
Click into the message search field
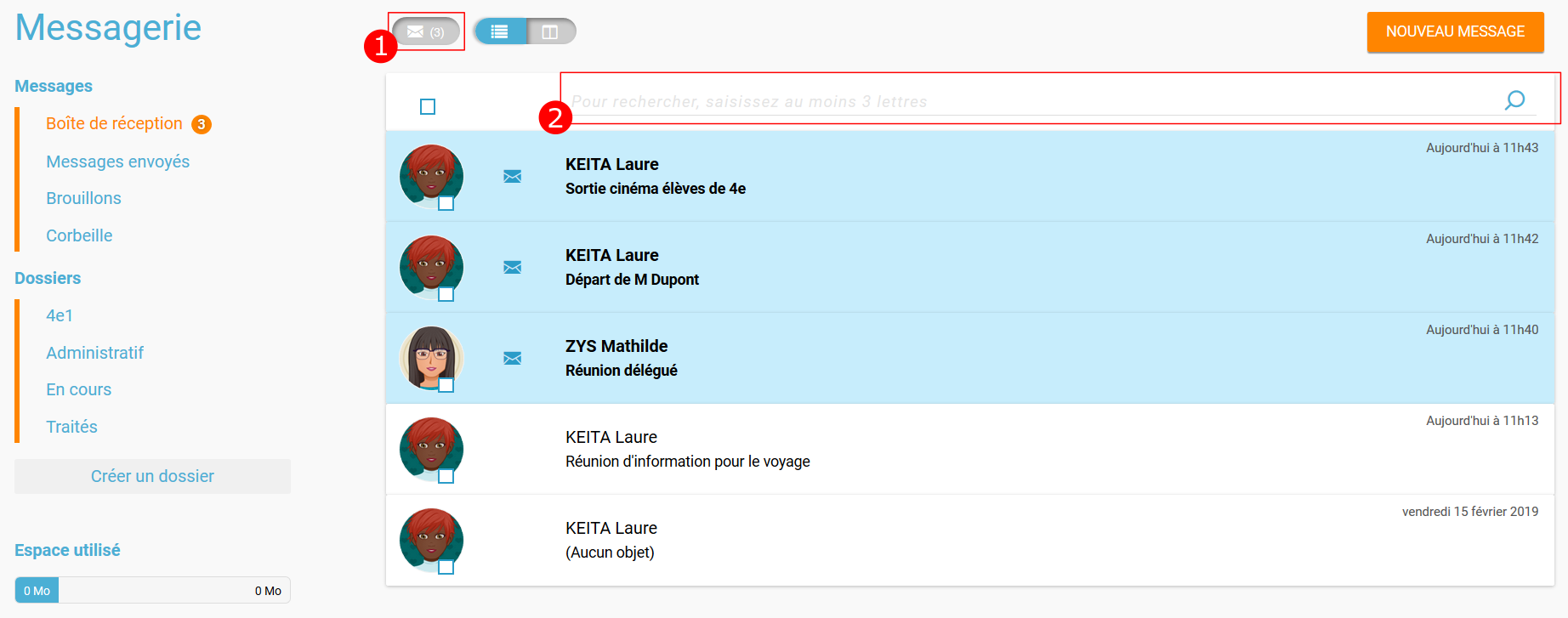pyautogui.click(x=1020, y=101)
